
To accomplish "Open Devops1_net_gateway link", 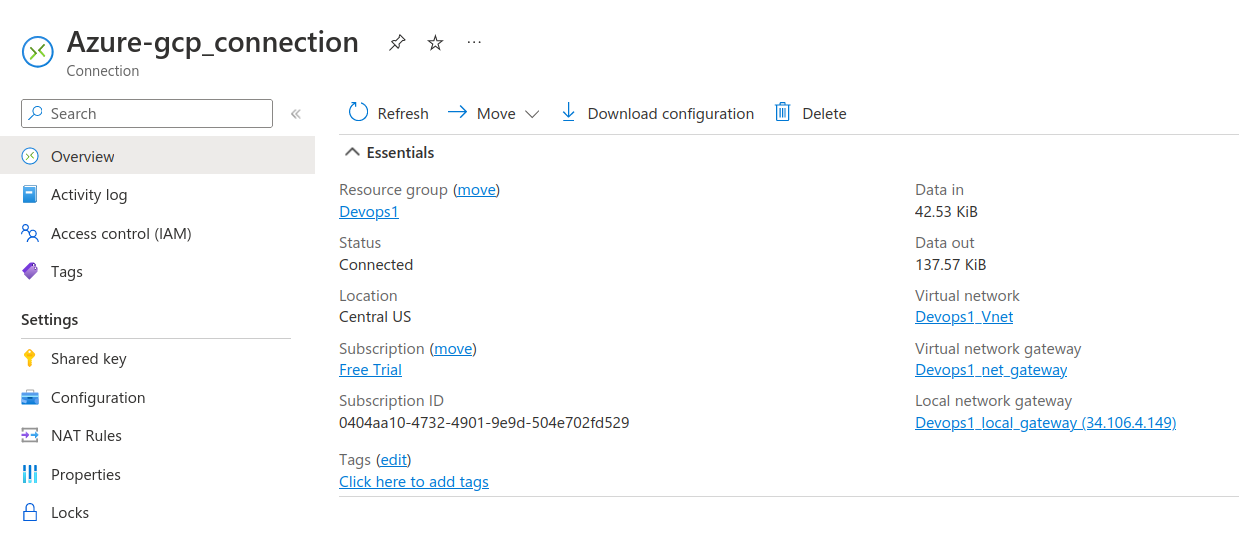I will click(991, 370).
